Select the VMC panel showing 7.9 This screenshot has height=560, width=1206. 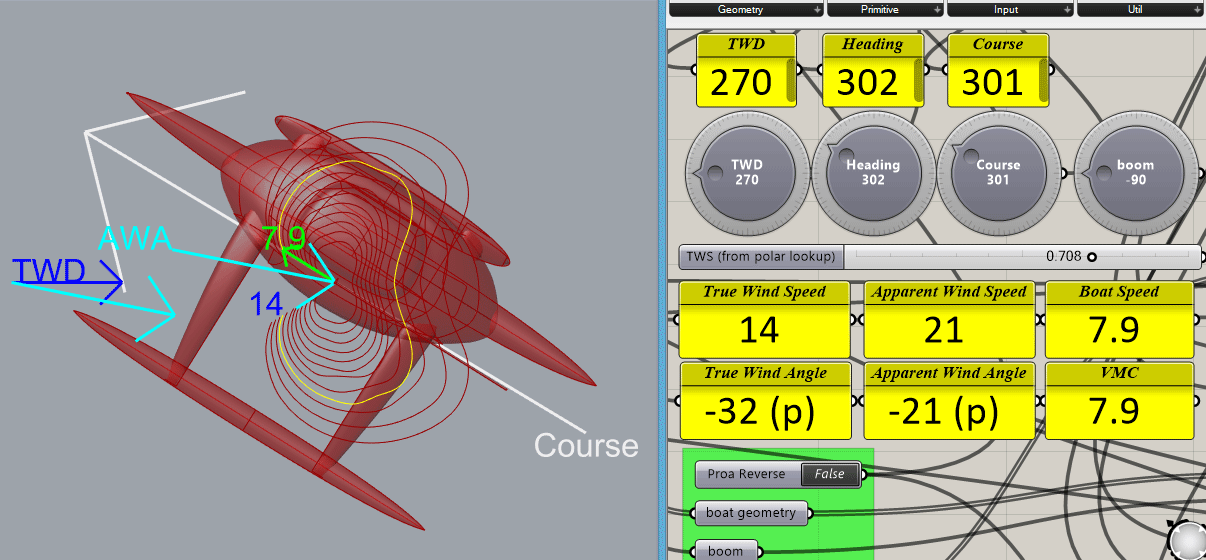point(1119,400)
